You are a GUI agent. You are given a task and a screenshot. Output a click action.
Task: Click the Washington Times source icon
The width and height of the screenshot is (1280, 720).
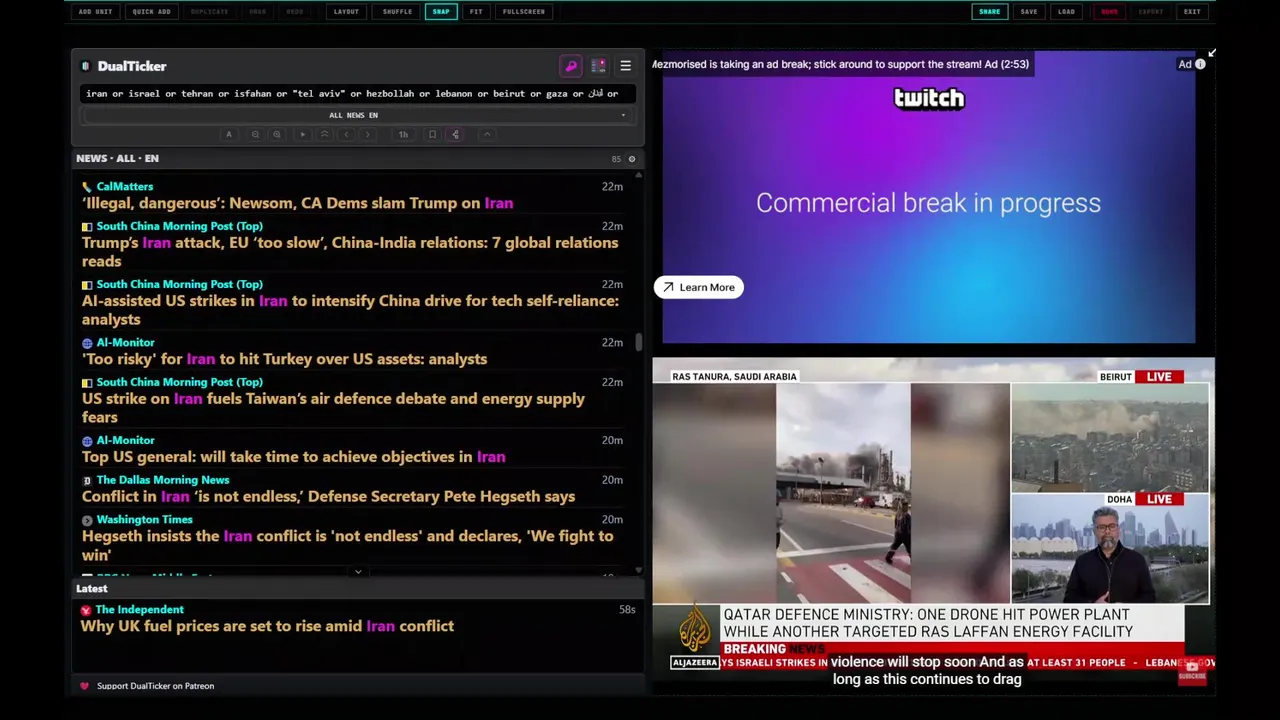point(87,520)
